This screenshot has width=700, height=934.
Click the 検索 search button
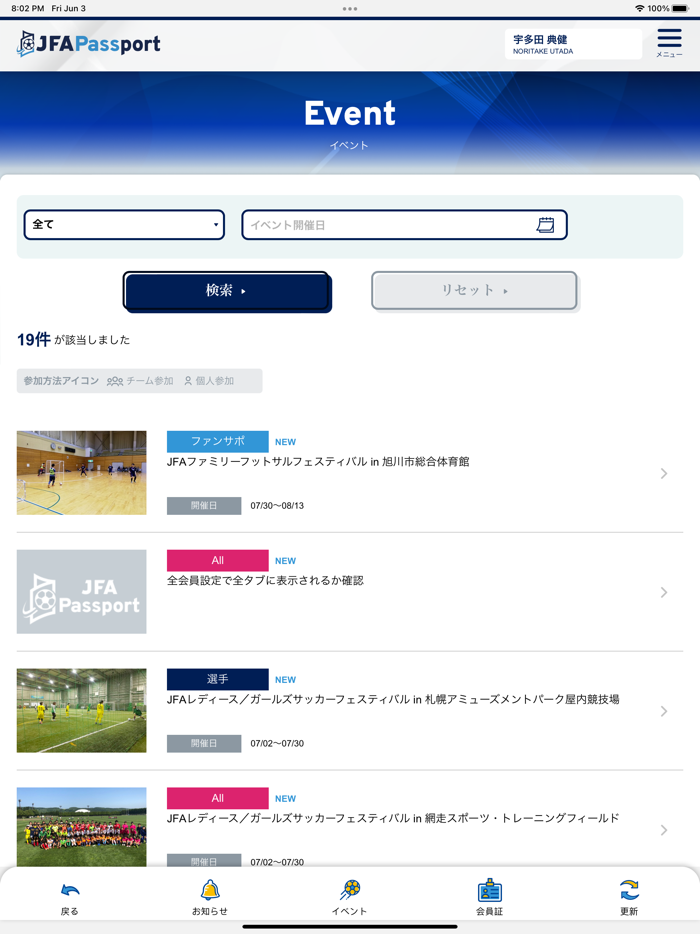coord(226,291)
